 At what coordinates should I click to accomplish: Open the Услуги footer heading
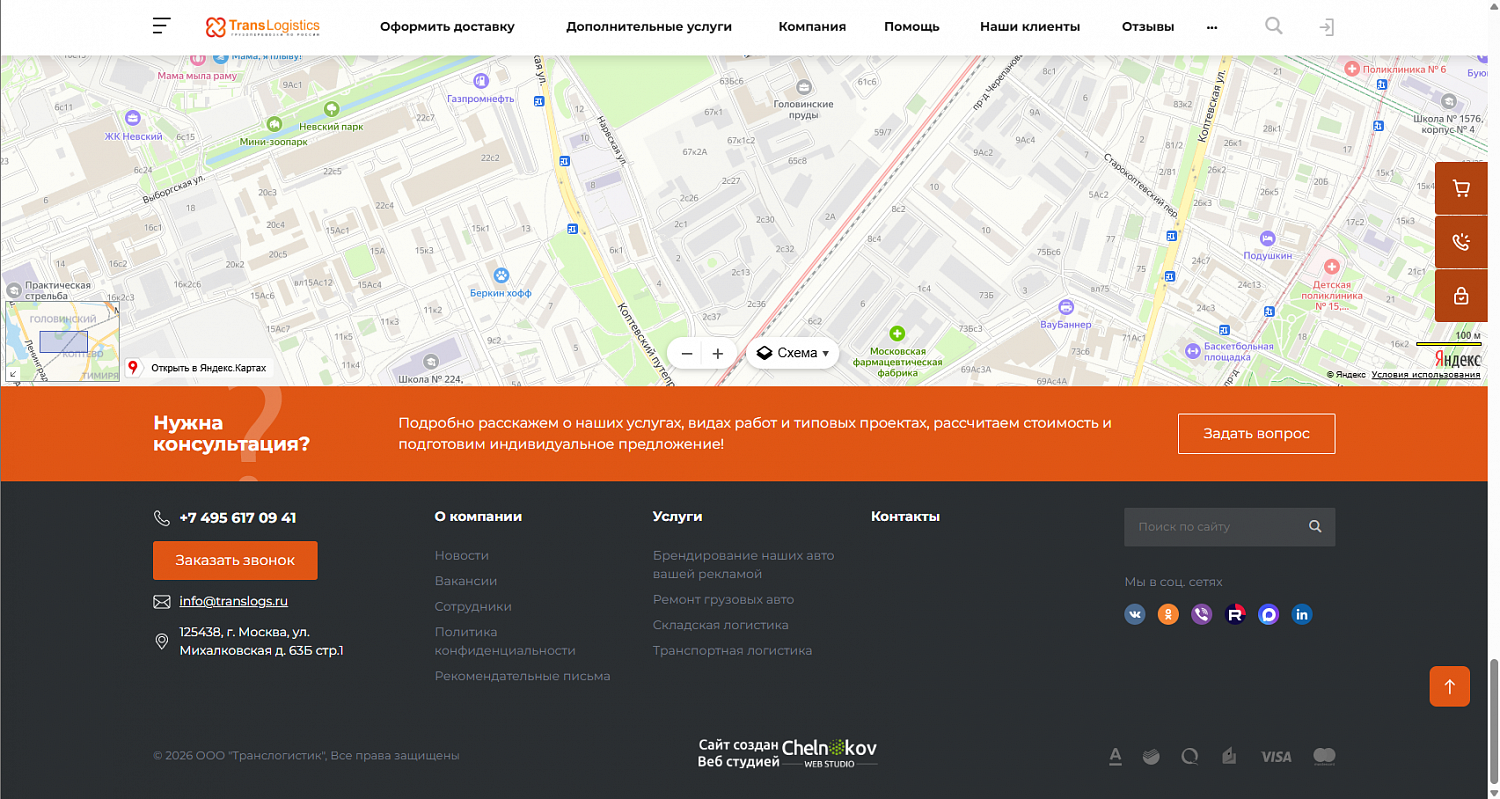678,517
